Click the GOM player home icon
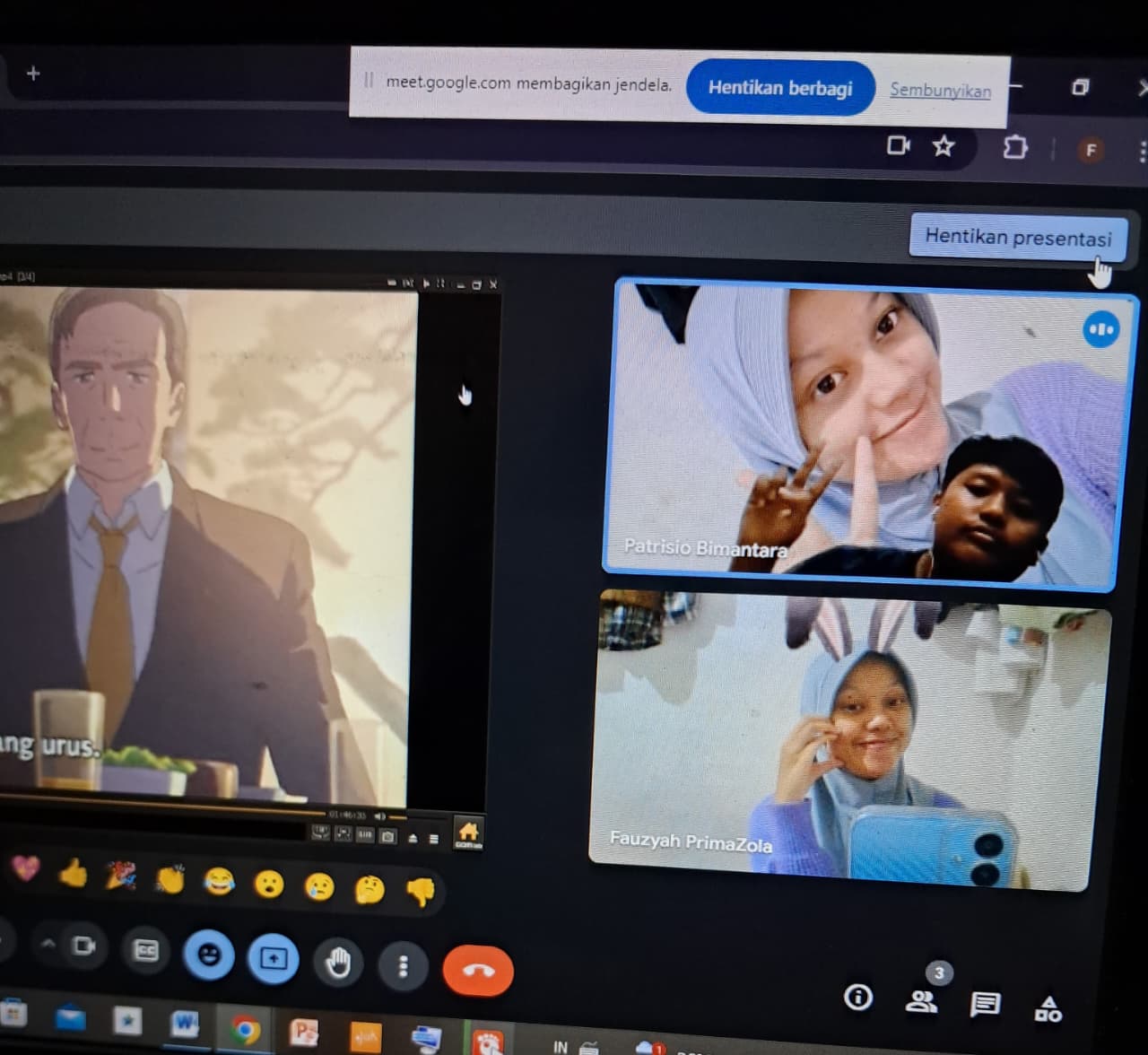Viewport: 1148px width, 1055px height. 468,833
